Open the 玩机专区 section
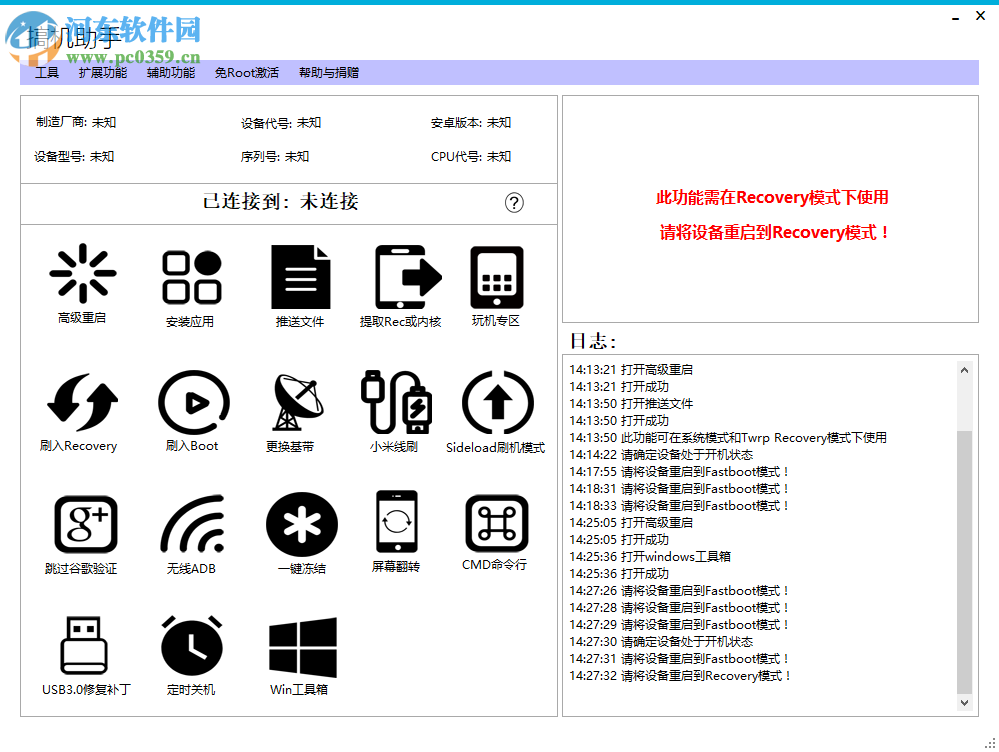The height and width of the screenshot is (752, 999). [496, 286]
